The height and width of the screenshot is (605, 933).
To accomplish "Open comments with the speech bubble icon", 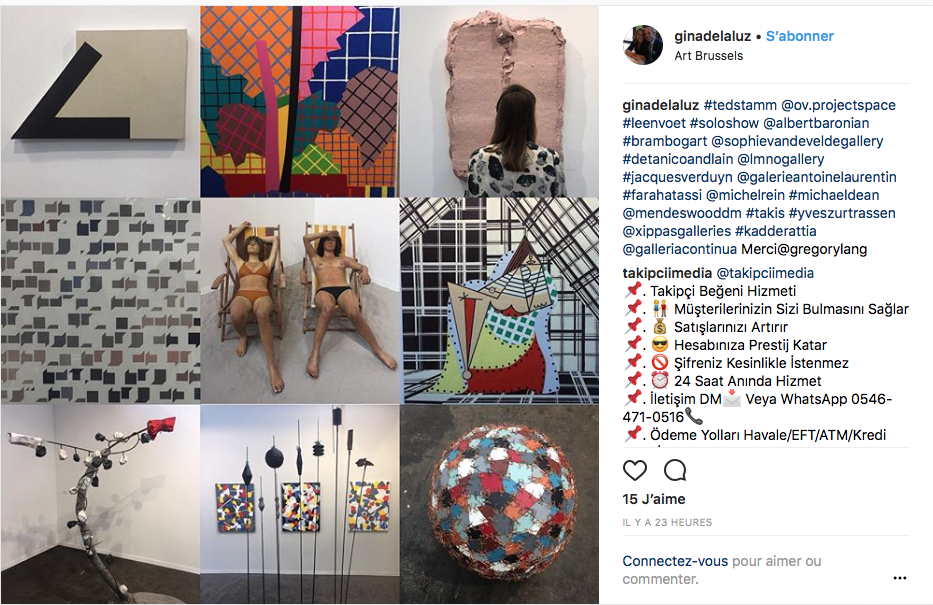I will [x=675, y=471].
